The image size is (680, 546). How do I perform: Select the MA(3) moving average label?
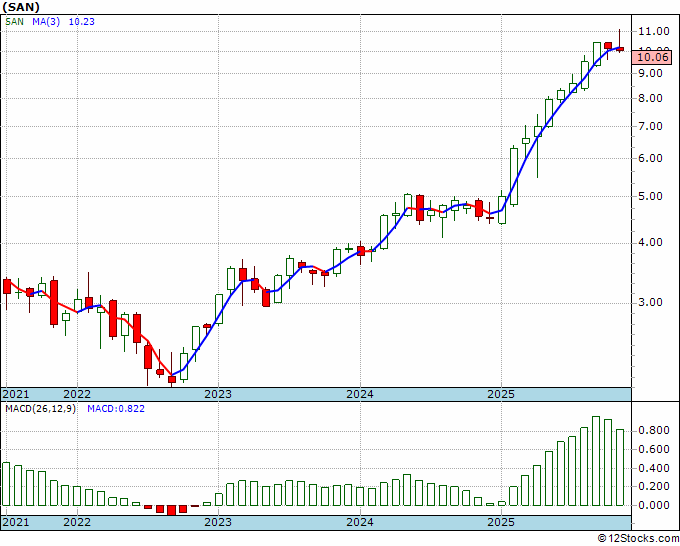[46, 22]
